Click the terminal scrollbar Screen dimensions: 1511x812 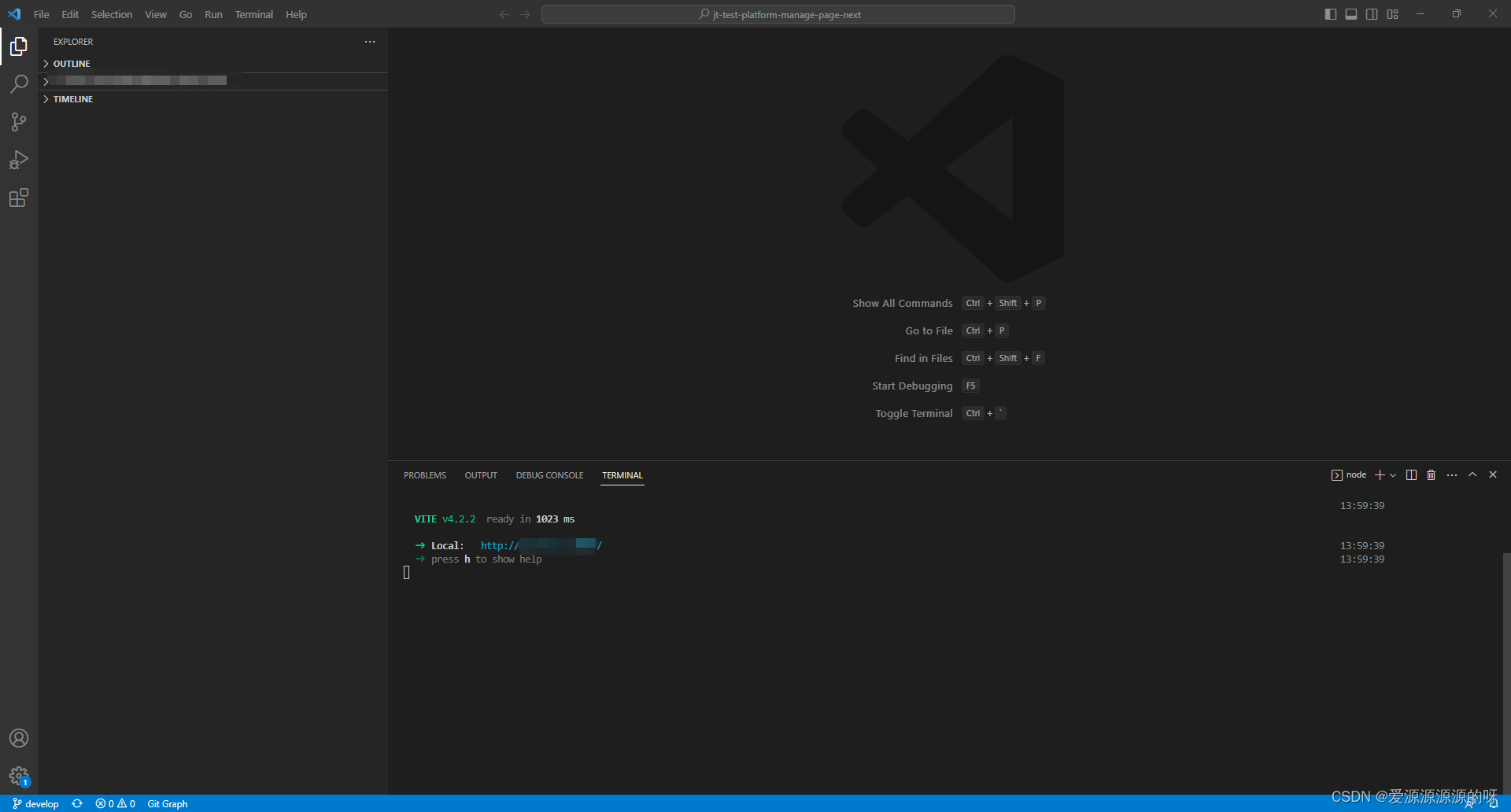[x=1506, y=673]
